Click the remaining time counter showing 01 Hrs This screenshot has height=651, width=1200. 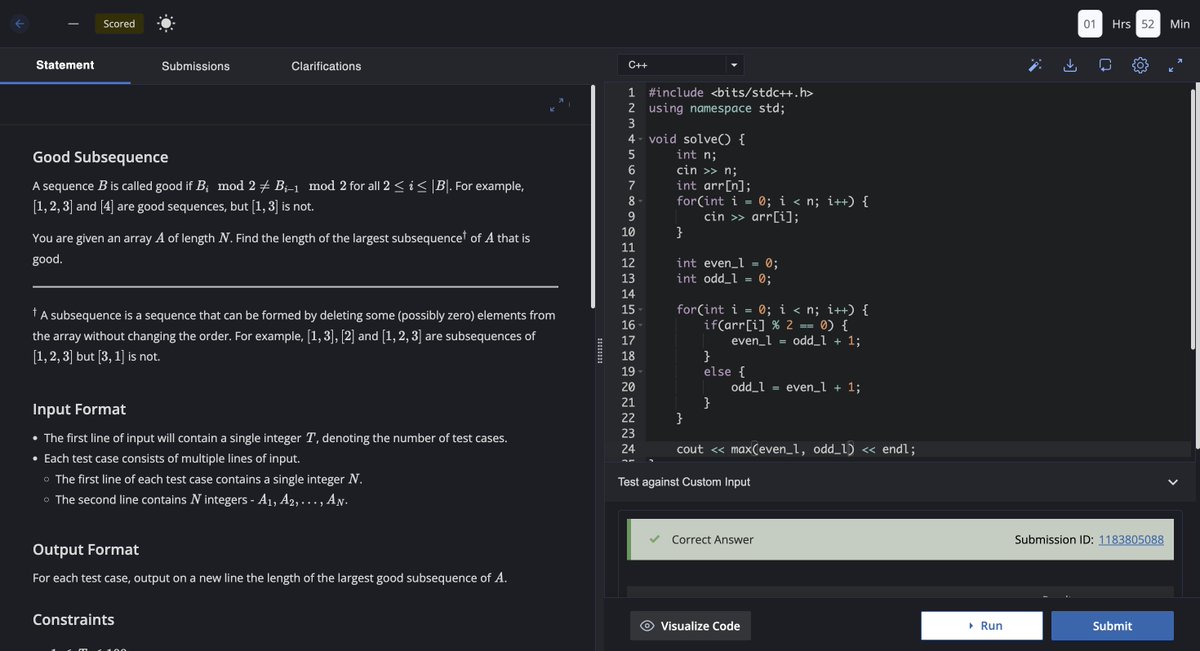(1089, 23)
